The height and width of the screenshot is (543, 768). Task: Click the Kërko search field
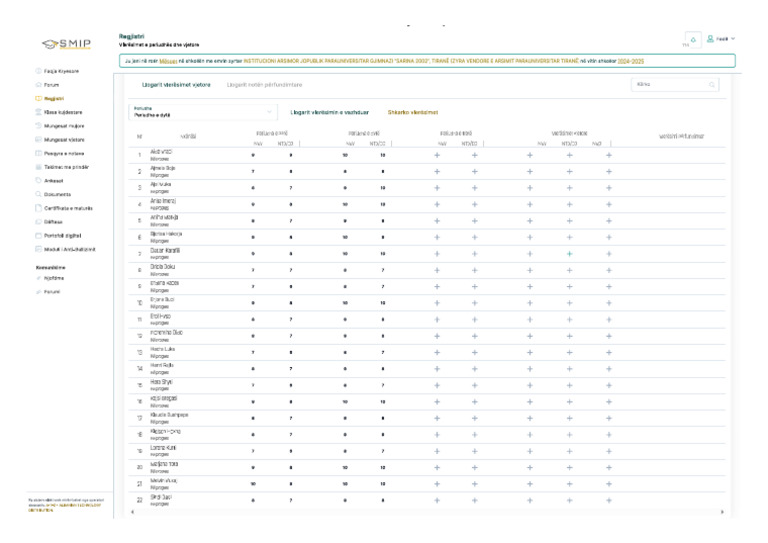pyautogui.click(x=670, y=85)
